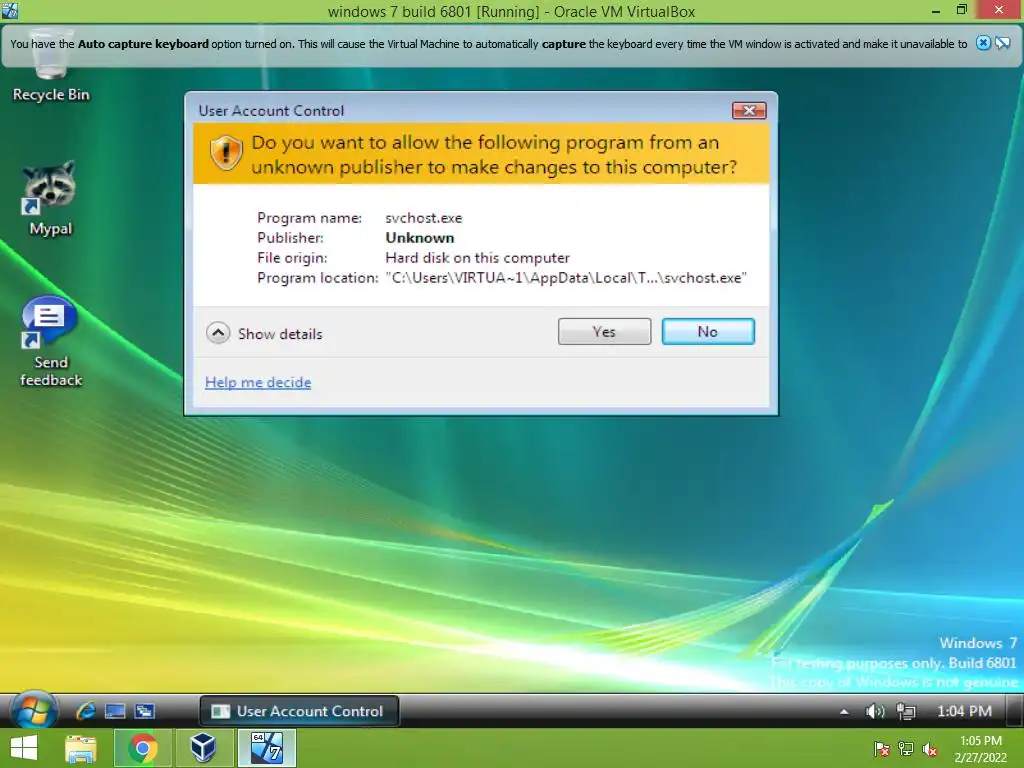
Task: Expand Show details chevron
Action: pyautogui.click(x=218, y=333)
